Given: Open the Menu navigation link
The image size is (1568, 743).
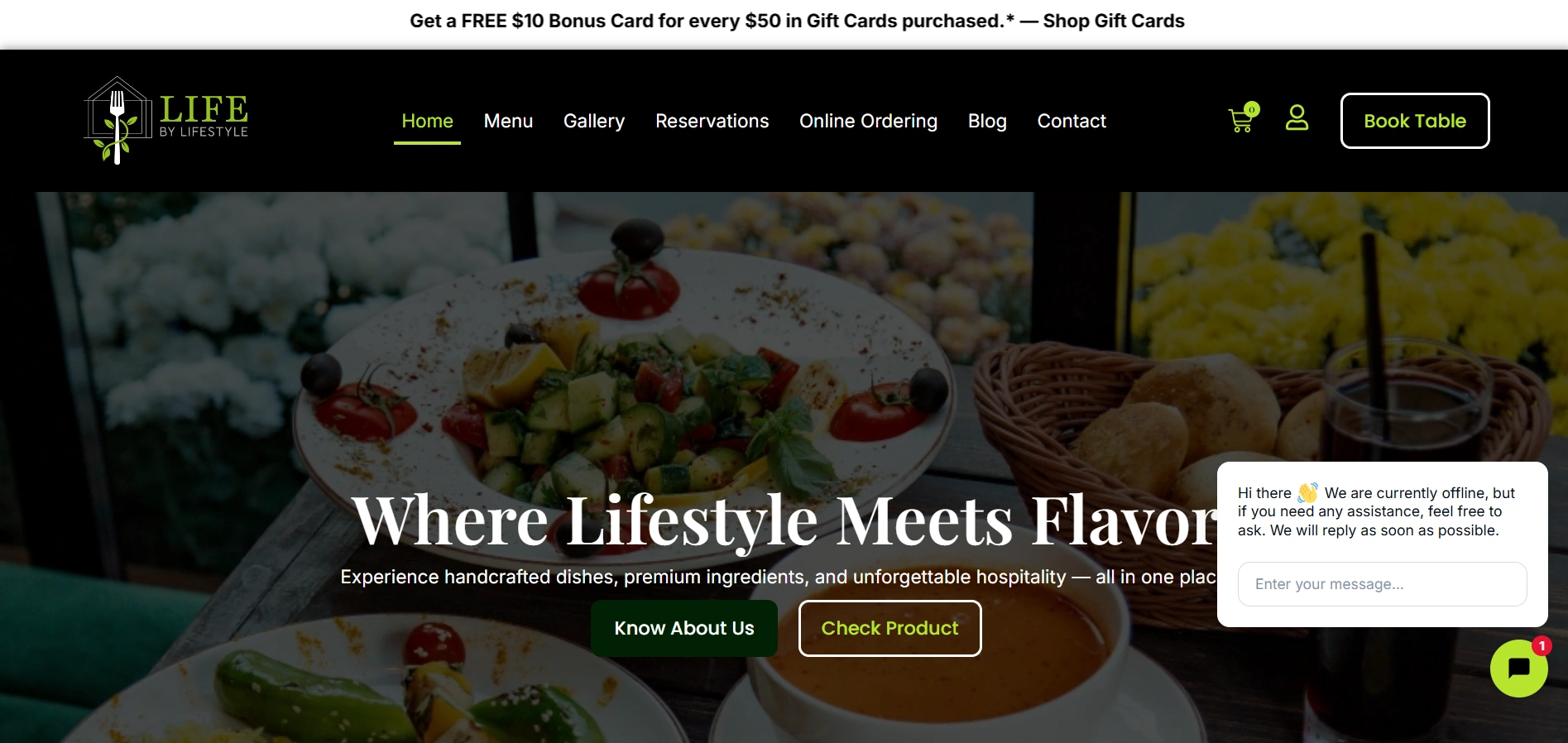Looking at the screenshot, I should coord(508,121).
